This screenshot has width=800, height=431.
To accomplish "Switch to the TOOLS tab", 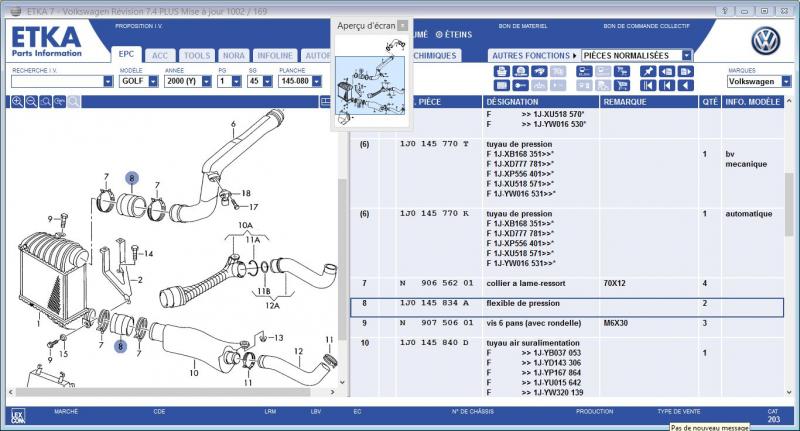I will point(197,56).
